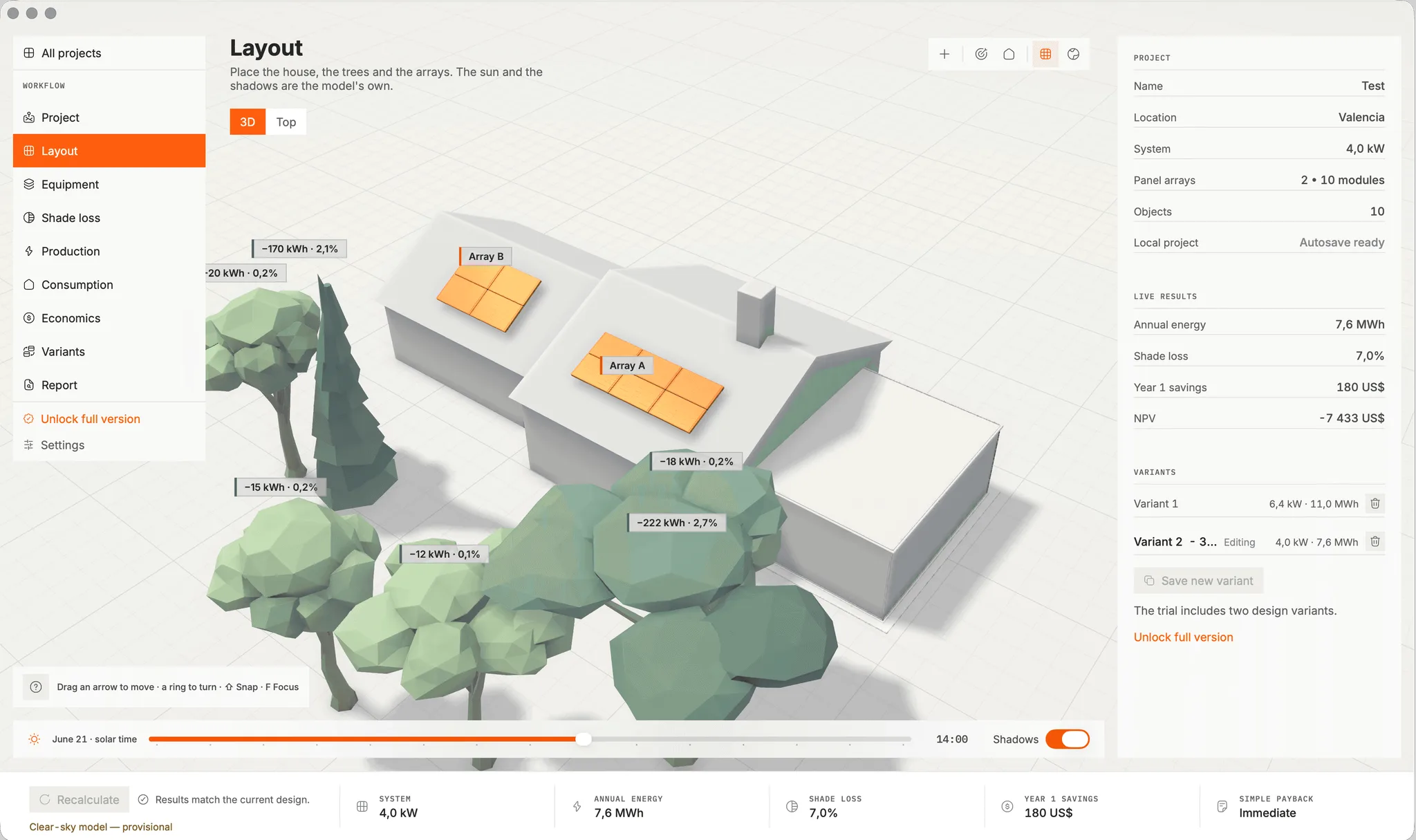Click the house icon in the layout toolbar
Screen dimensions: 1416x840
click(x=1009, y=54)
